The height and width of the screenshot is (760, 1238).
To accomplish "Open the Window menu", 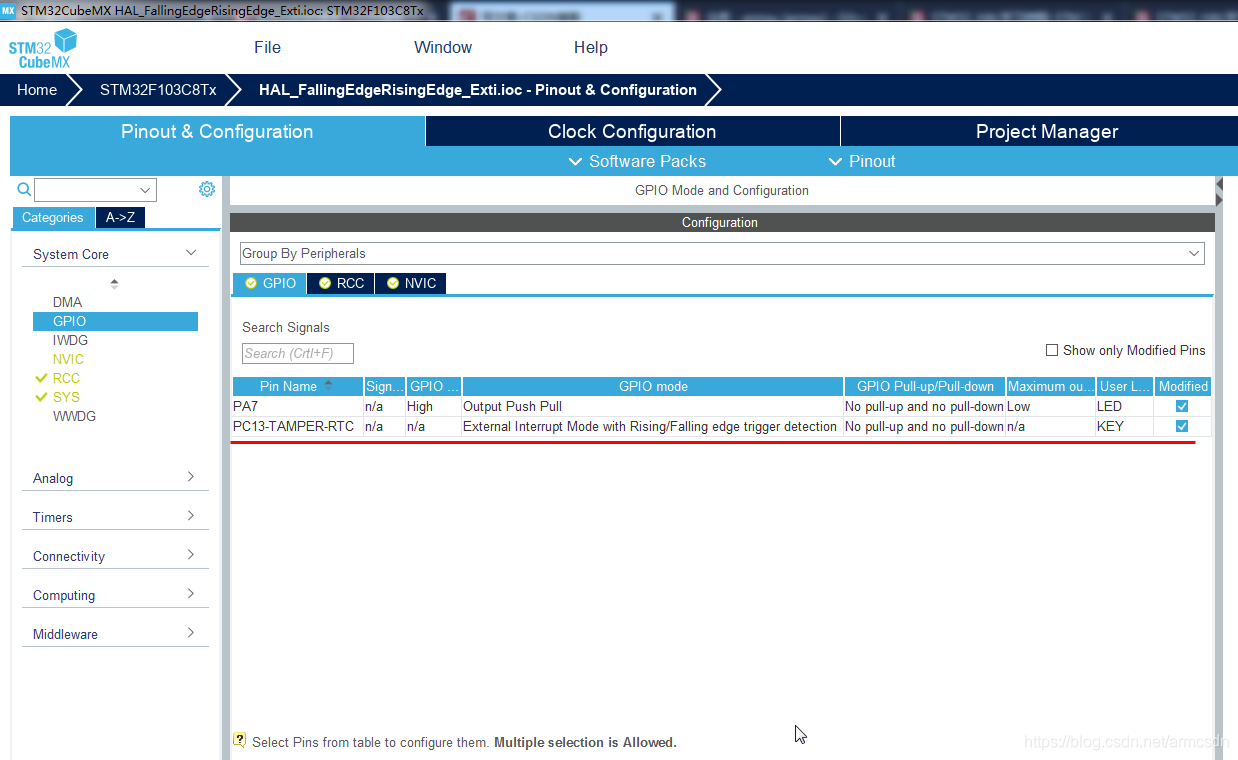I will pyautogui.click(x=443, y=47).
